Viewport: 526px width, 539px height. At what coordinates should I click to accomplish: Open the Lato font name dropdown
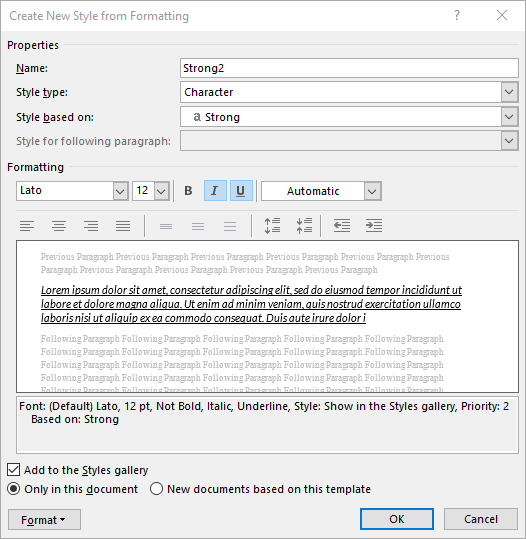pos(120,191)
